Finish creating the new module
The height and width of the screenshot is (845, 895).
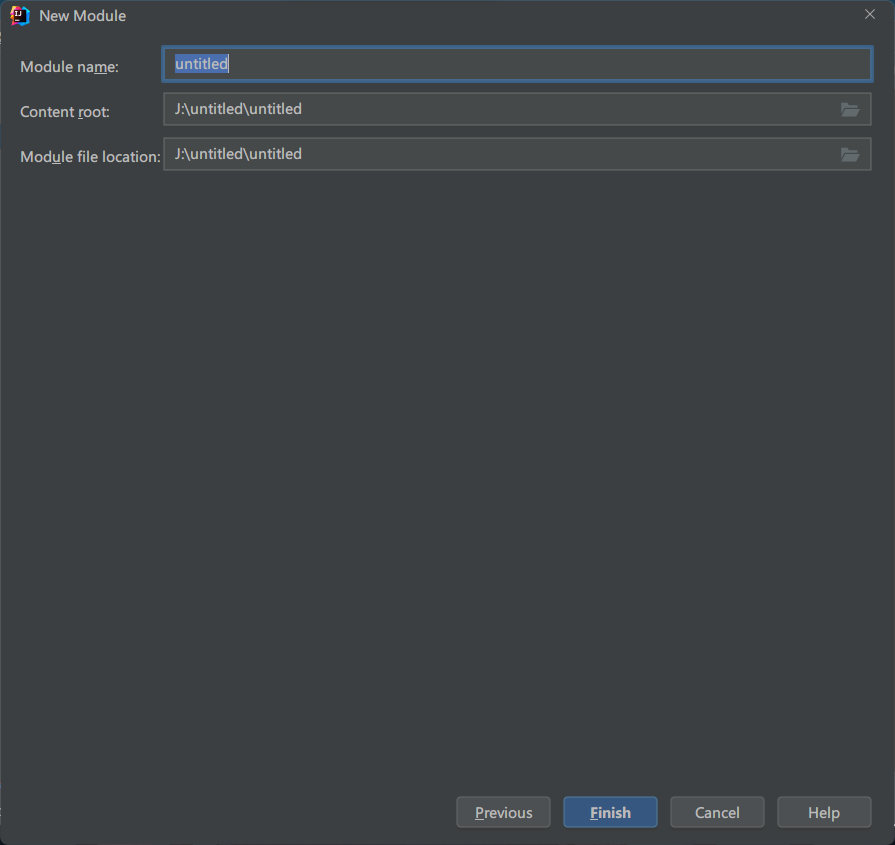pos(610,812)
